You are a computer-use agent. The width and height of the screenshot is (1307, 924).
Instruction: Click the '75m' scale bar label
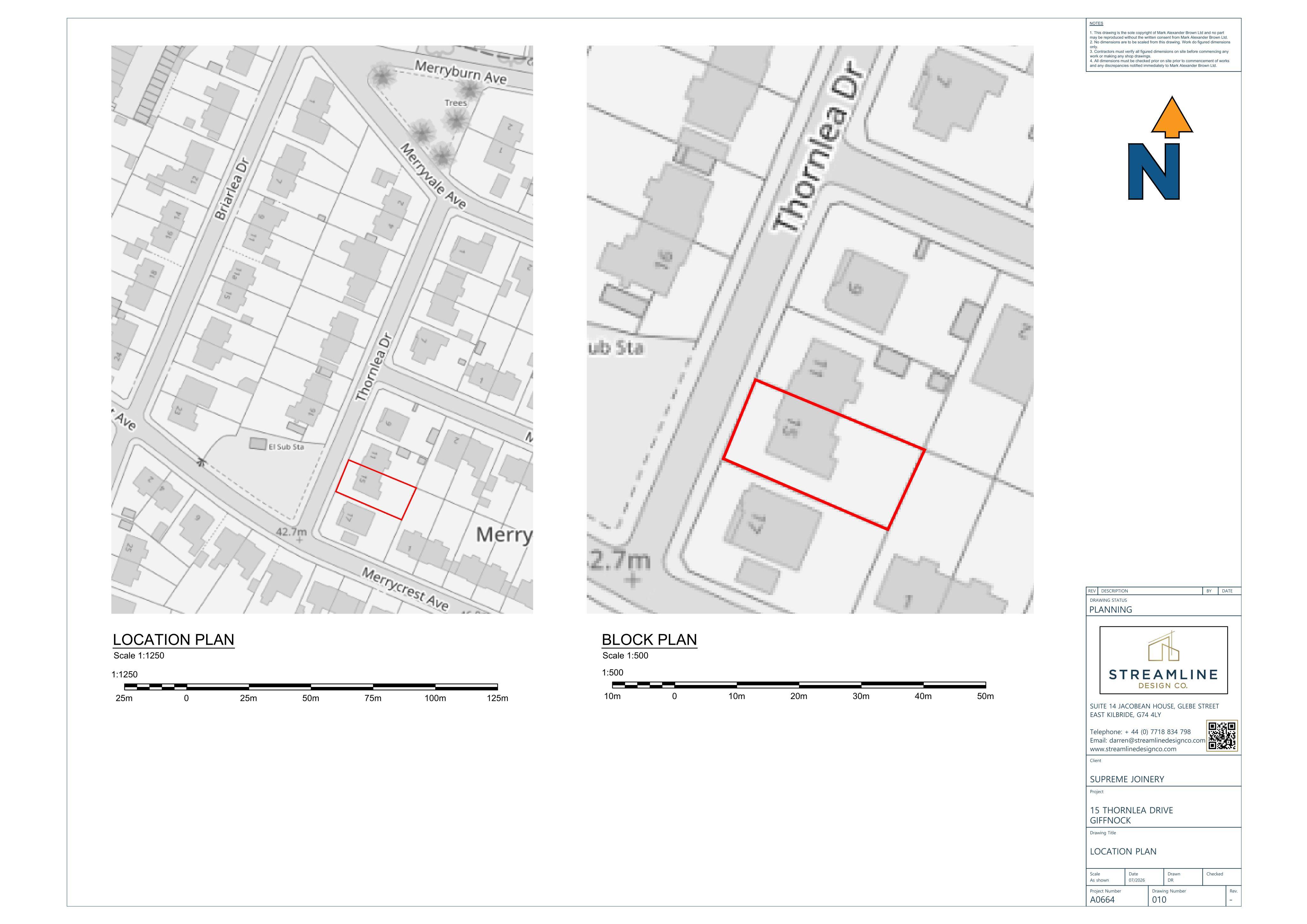(x=373, y=698)
